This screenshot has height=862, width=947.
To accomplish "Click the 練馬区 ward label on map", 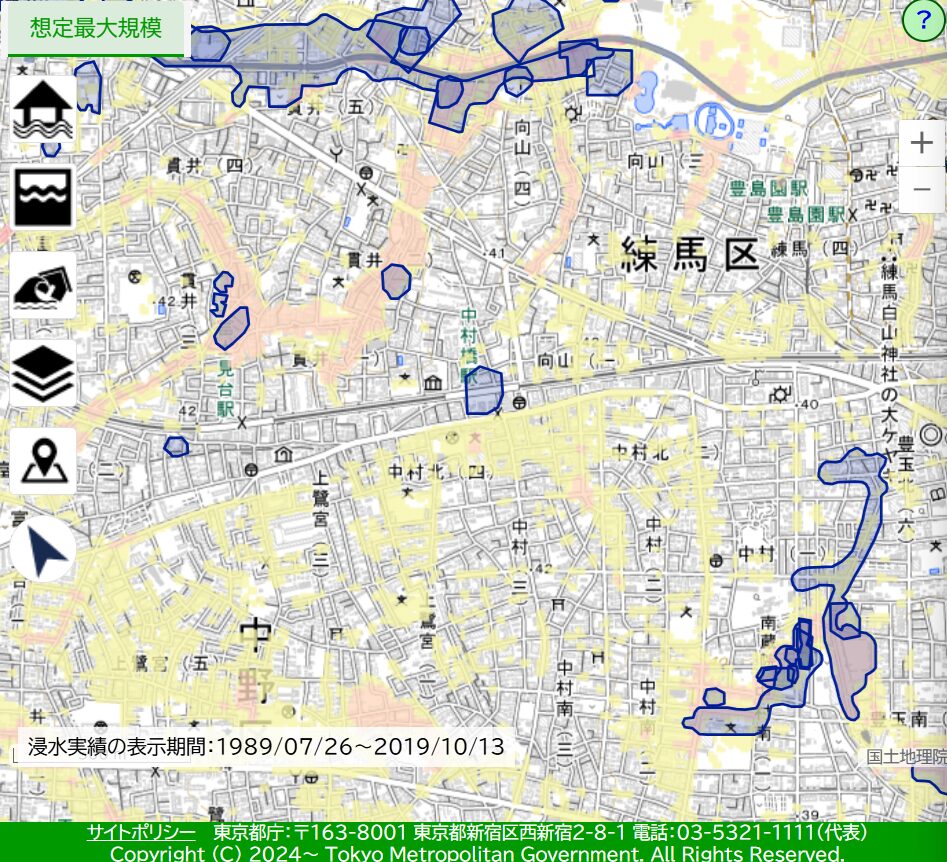I will pyautogui.click(x=690, y=256).
